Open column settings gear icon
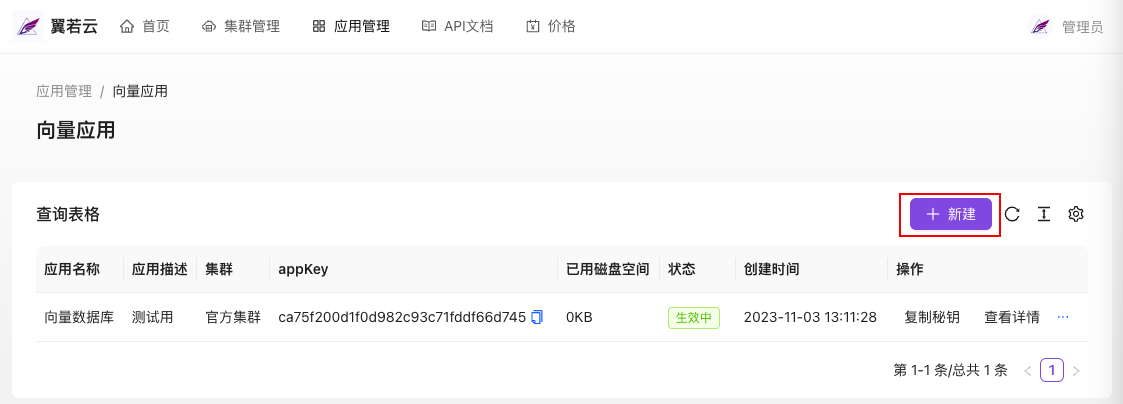1123x404 pixels. tap(1076, 213)
